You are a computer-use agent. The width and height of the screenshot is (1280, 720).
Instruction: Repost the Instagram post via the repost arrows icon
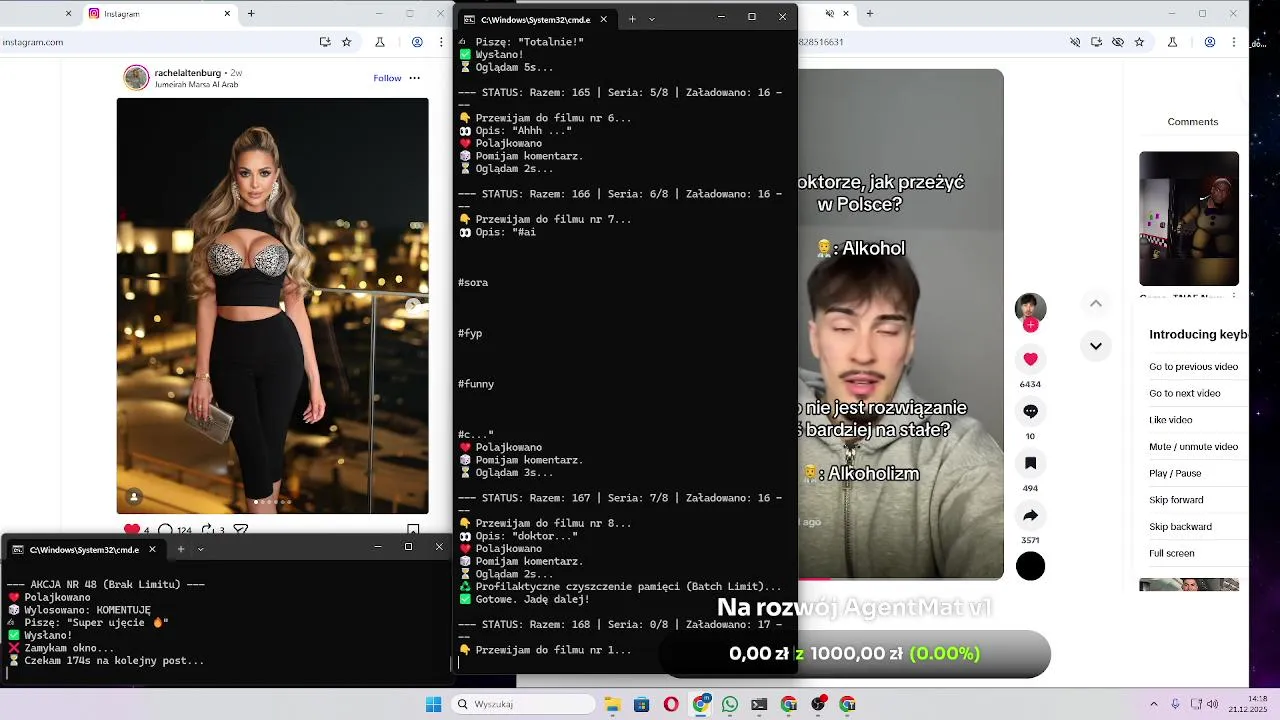pyautogui.click(x=207, y=530)
